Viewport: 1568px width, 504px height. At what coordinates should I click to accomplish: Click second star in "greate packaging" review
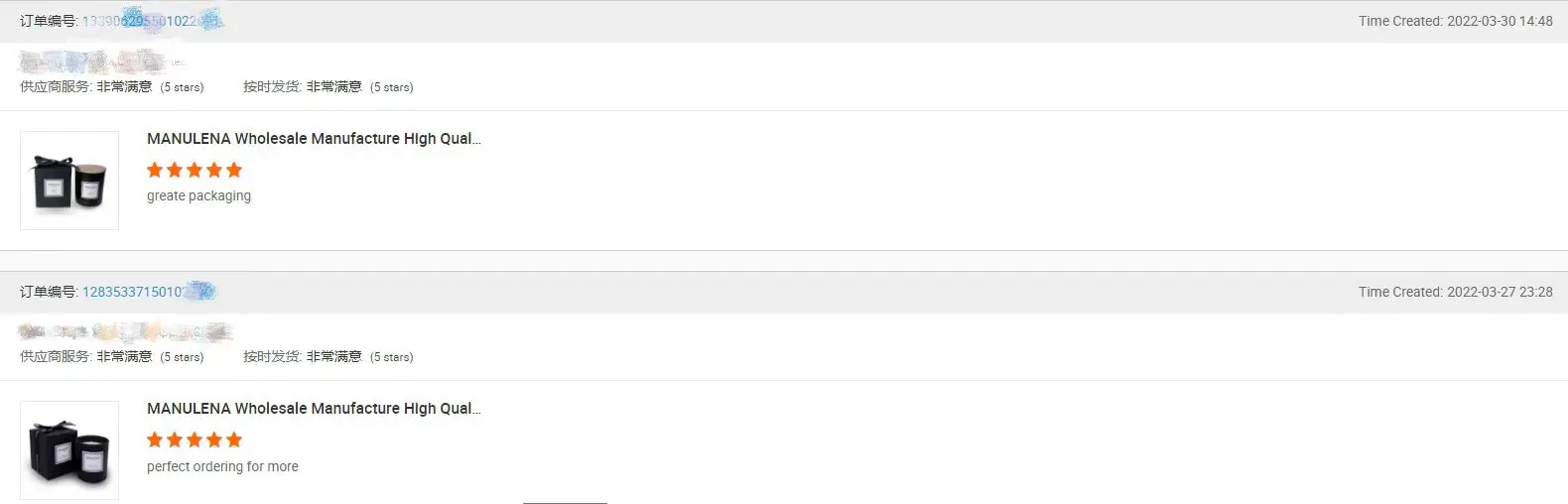(175, 170)
